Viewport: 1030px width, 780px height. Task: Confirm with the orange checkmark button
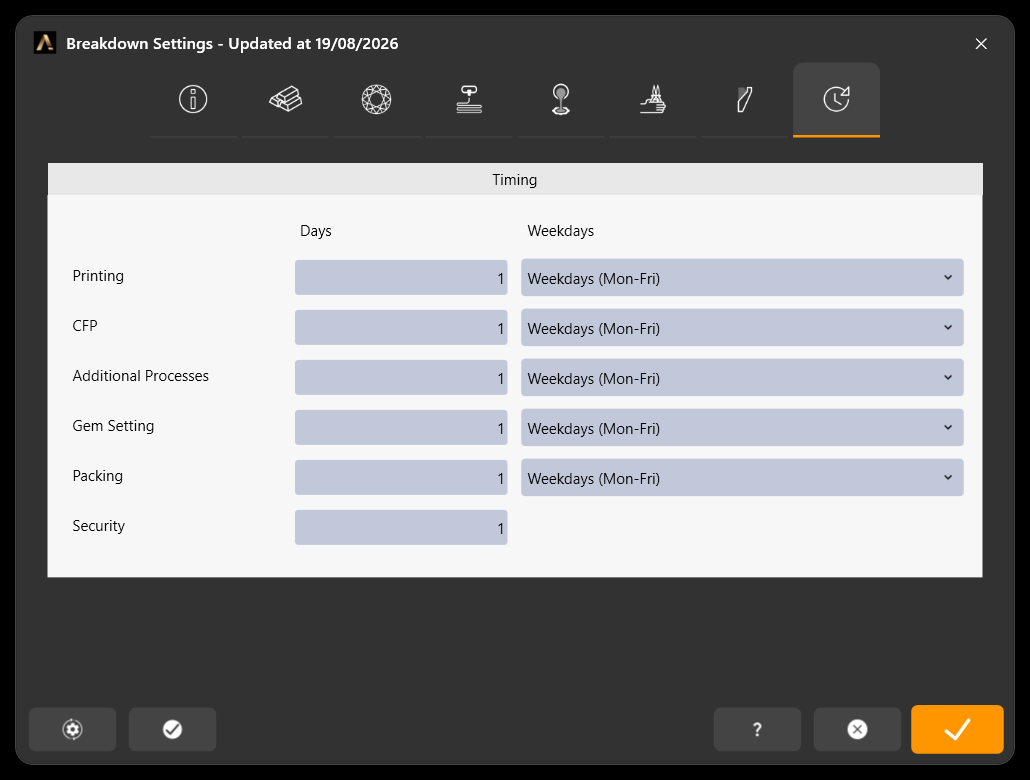[957, 729]
